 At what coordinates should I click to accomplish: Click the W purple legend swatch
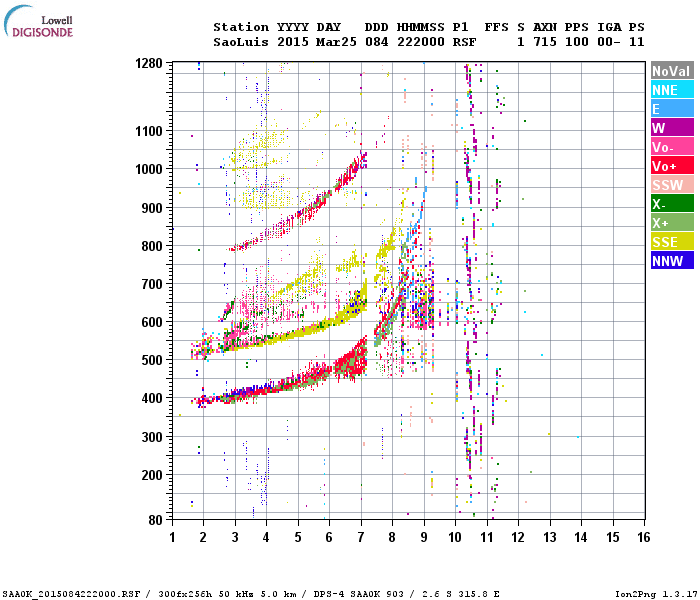pyautogui.click(x=672, y=128)
